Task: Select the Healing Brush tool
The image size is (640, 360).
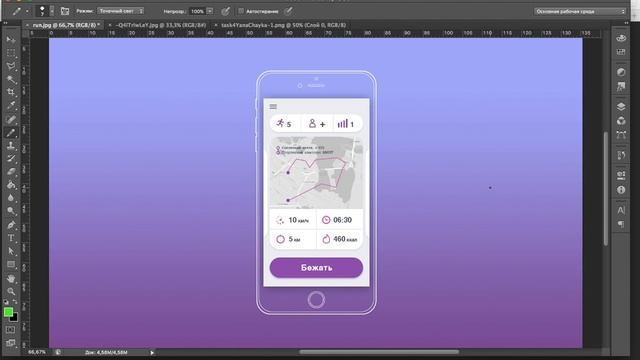Action: pos(11,119)
